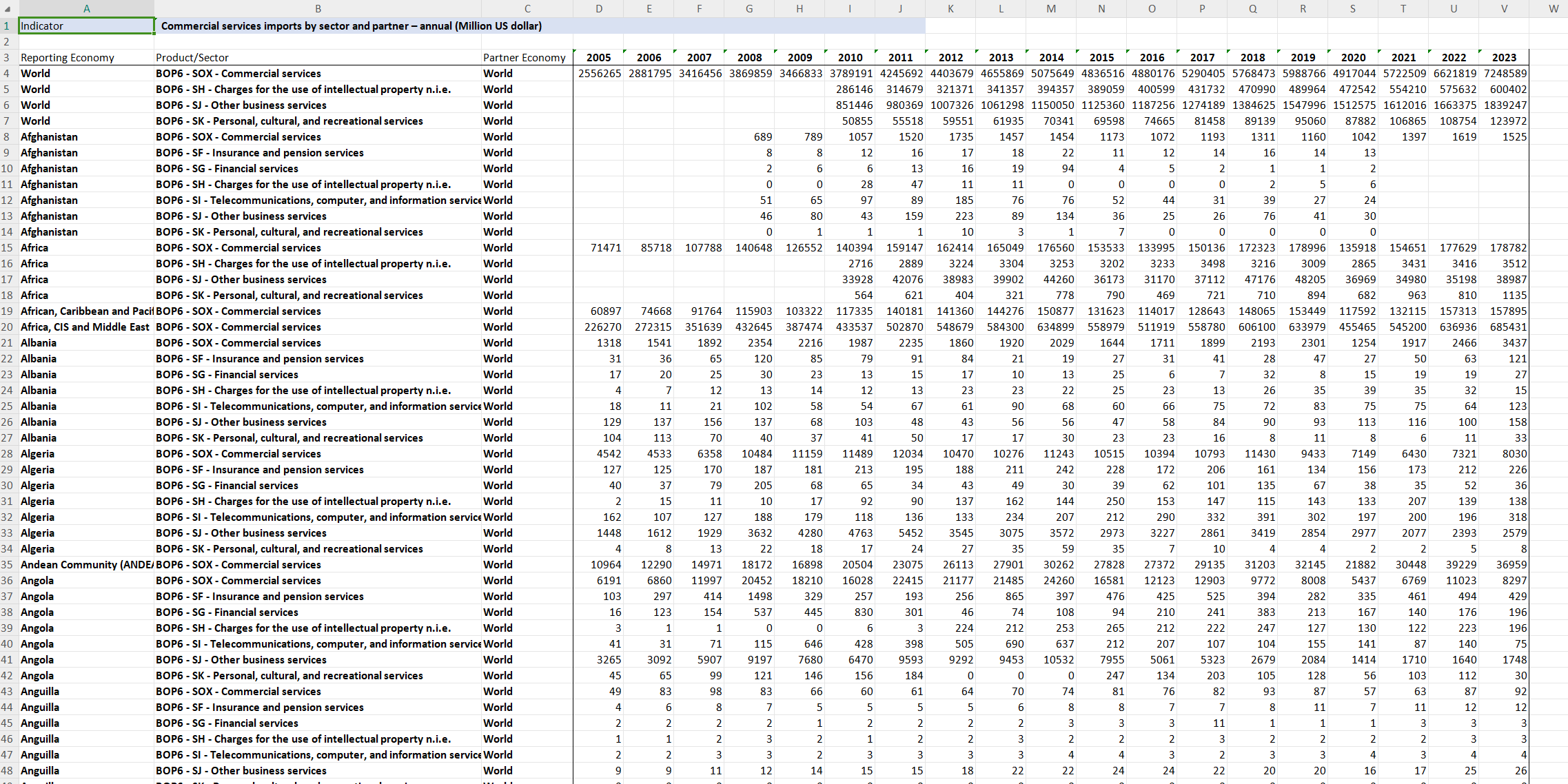Image resolution: width=1568 pixels, height=784 pixels.
Task: Select the Indicator cell in A1
Action: pyautogui.click(x=86, y=26)
